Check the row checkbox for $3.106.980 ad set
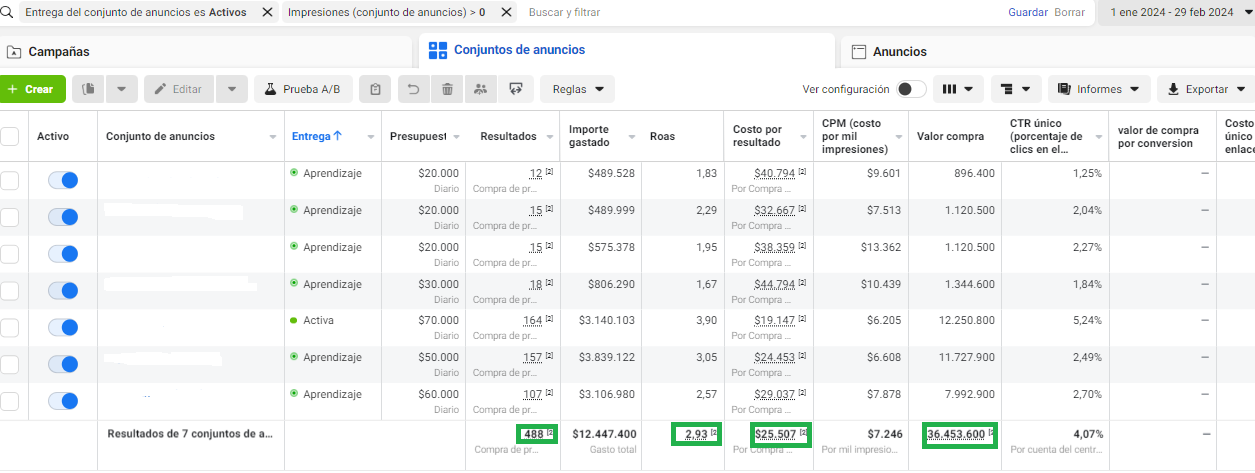The width and height of the screenshot is (1255, 473). click(x=9, y=402)
